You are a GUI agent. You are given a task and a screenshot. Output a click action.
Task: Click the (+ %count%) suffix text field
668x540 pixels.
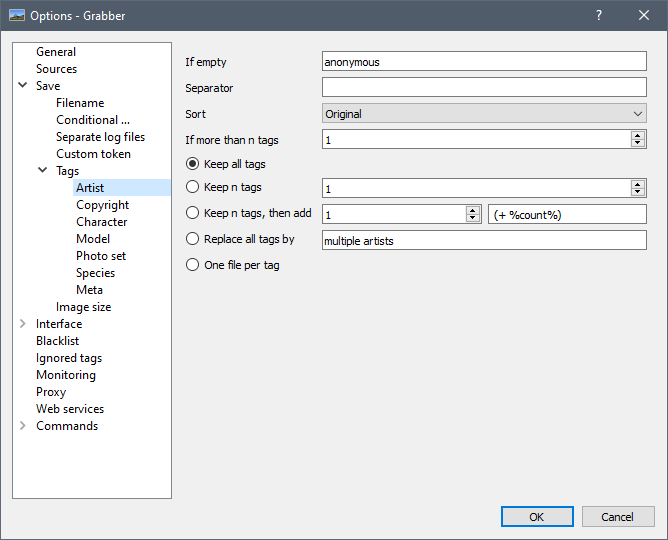coord(567,214)
